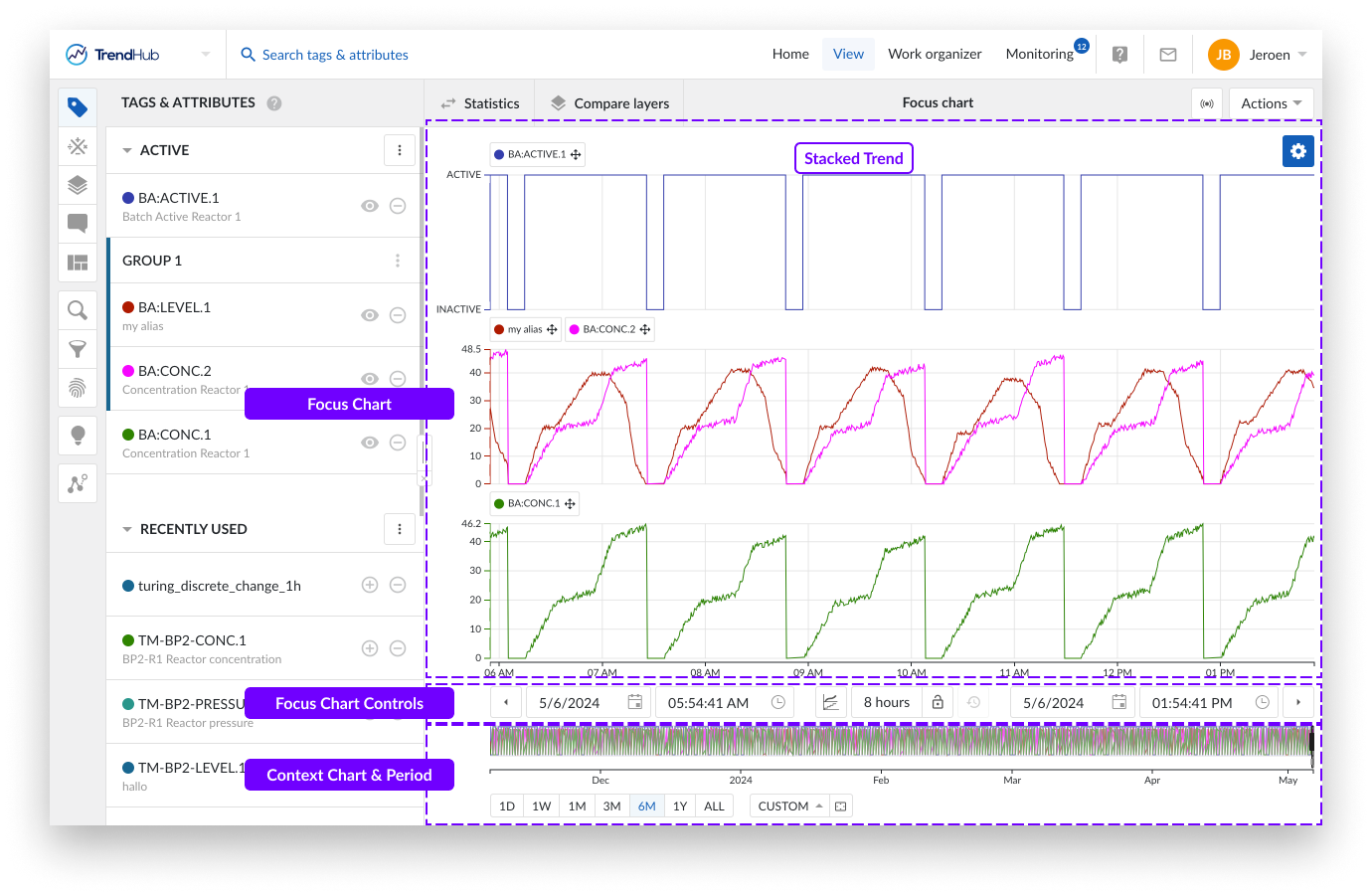Open chart settings gear icon
The image size is (1372, 895).
point(1297,151)
